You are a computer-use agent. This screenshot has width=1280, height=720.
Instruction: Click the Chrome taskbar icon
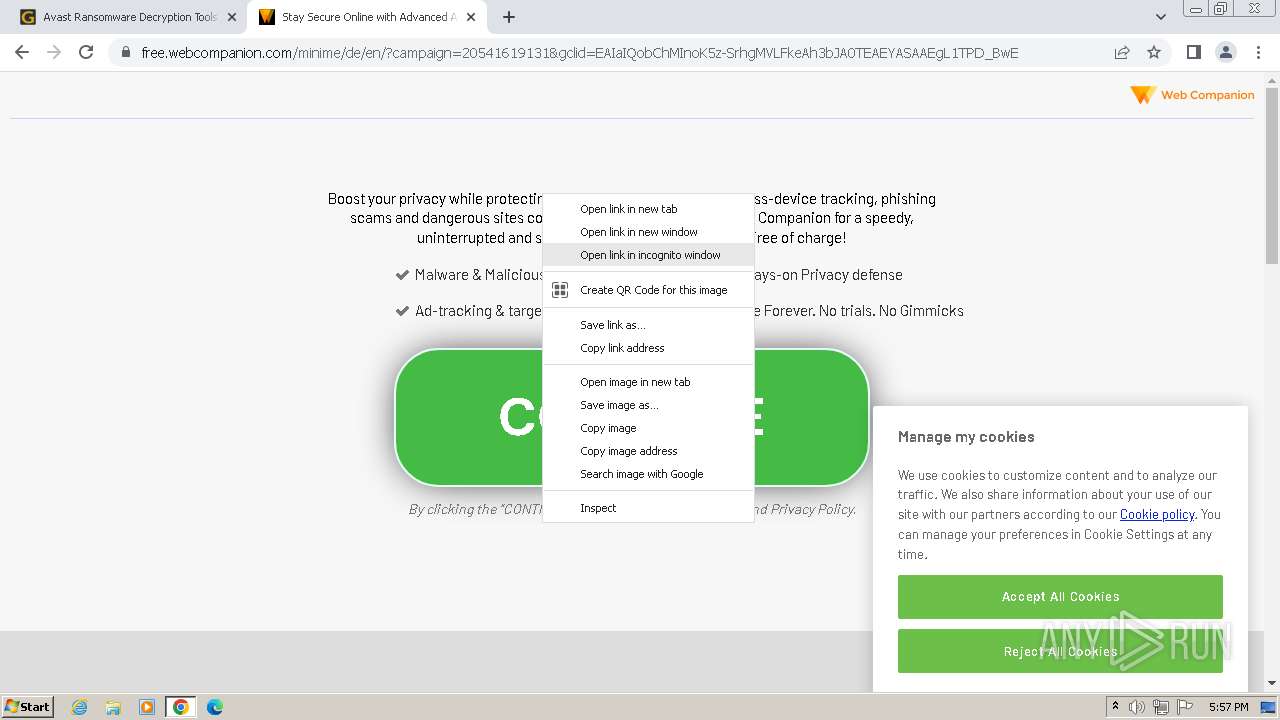tap(181, 707)
